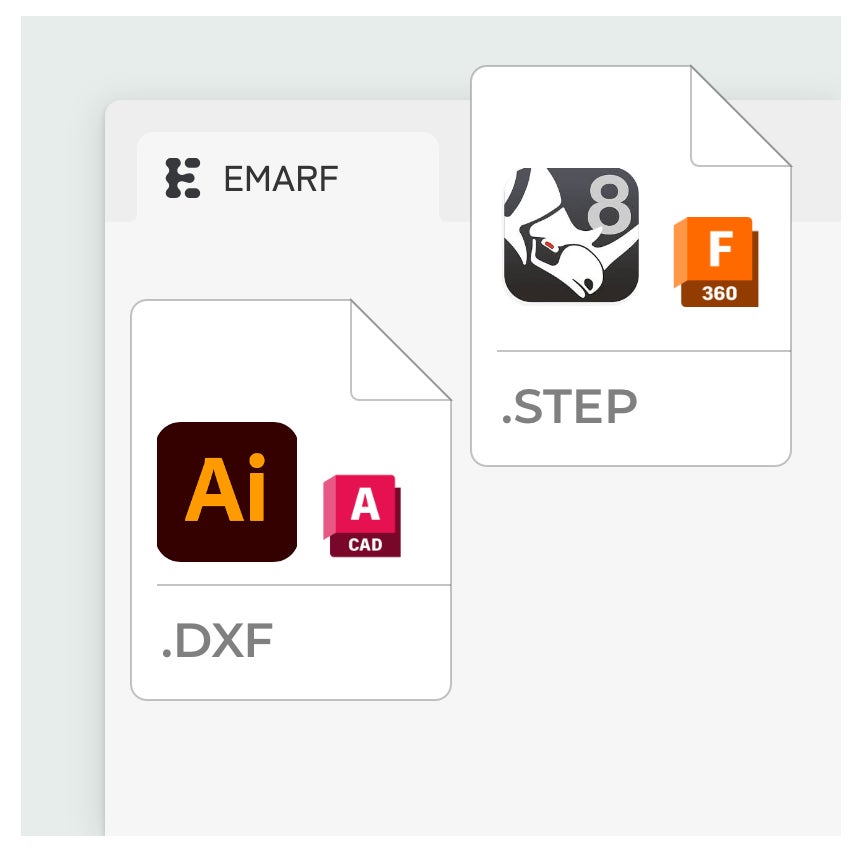This screenshot has width=862, height=858.
Task: Click the Rhino 8 icon
Action: point(571,235)
